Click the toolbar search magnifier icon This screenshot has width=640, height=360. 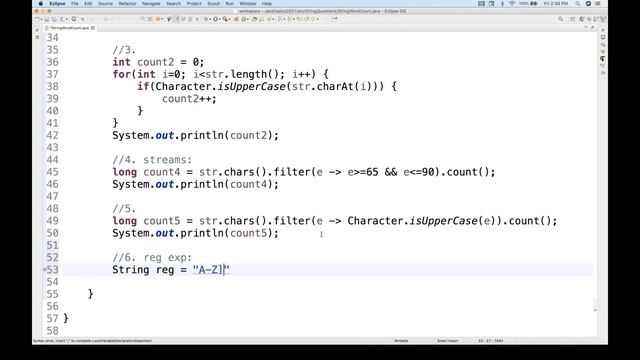560,19
